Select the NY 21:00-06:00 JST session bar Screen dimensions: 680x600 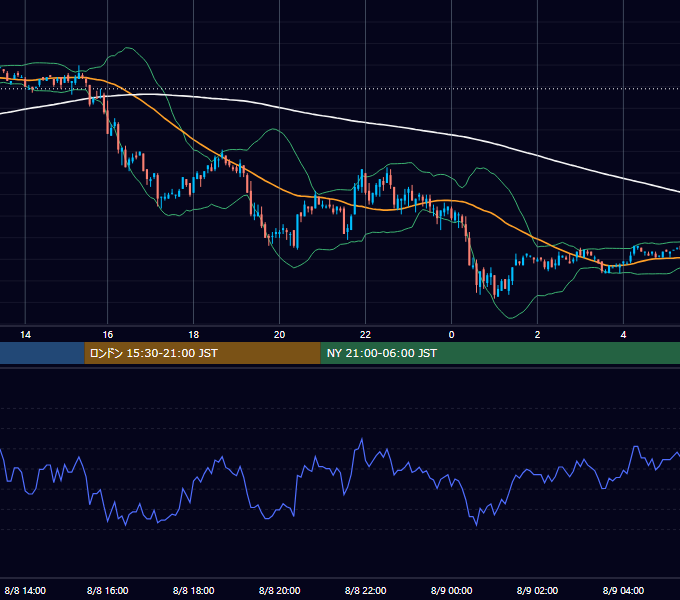500,353
